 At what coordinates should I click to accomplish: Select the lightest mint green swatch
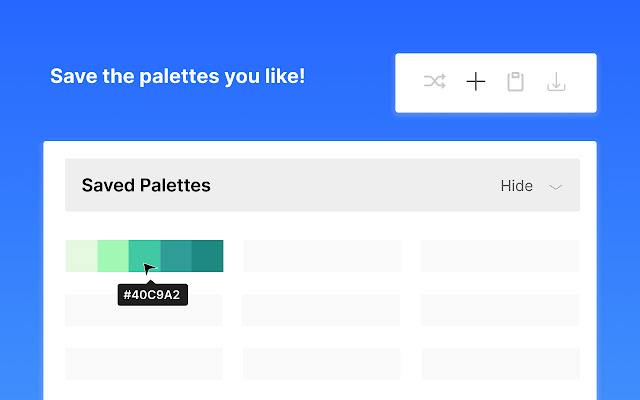tap(81, 256)
